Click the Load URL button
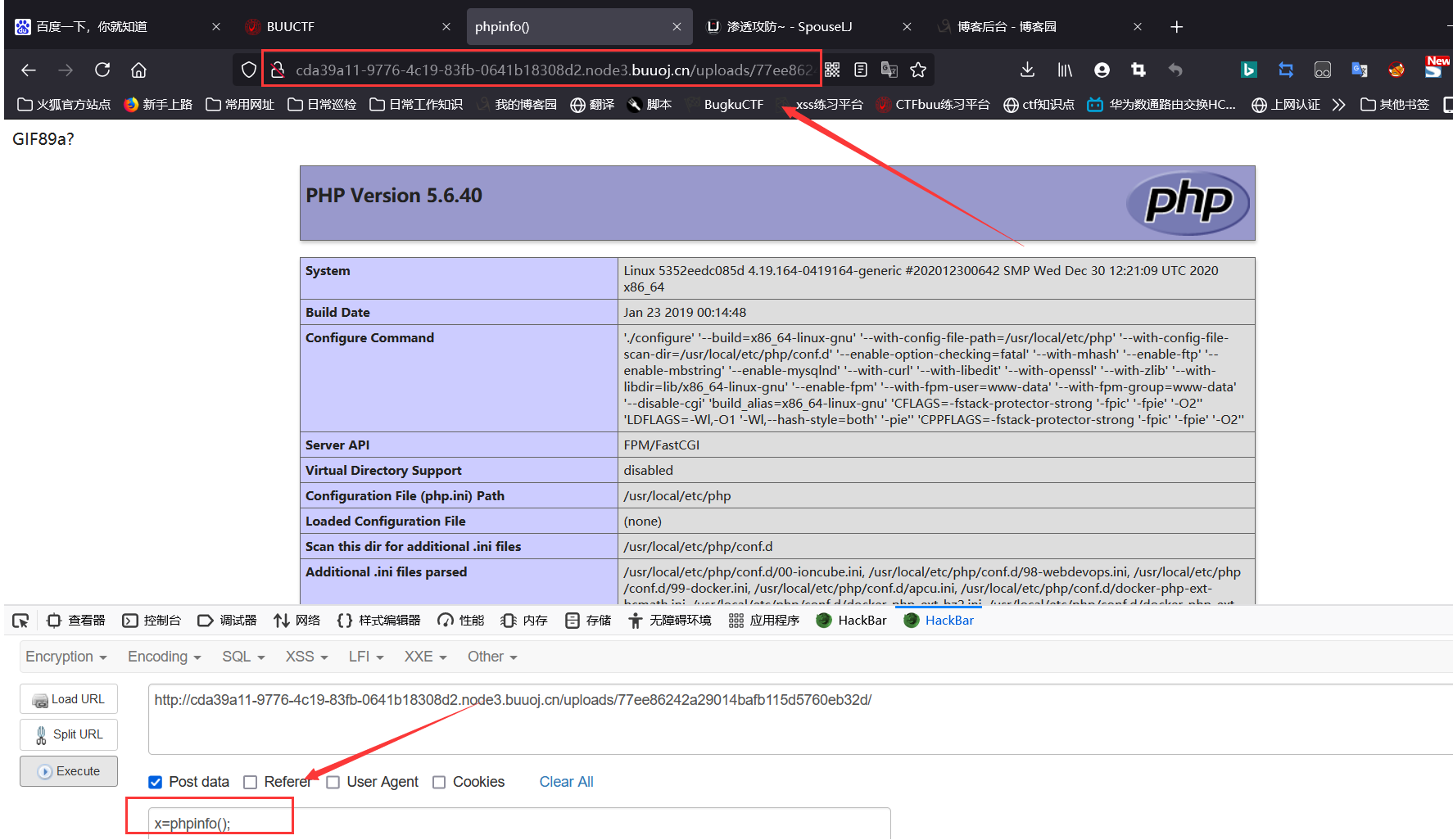Image resolution: width=1453 pixels, height=840 pixels. [x=69, y=699]
